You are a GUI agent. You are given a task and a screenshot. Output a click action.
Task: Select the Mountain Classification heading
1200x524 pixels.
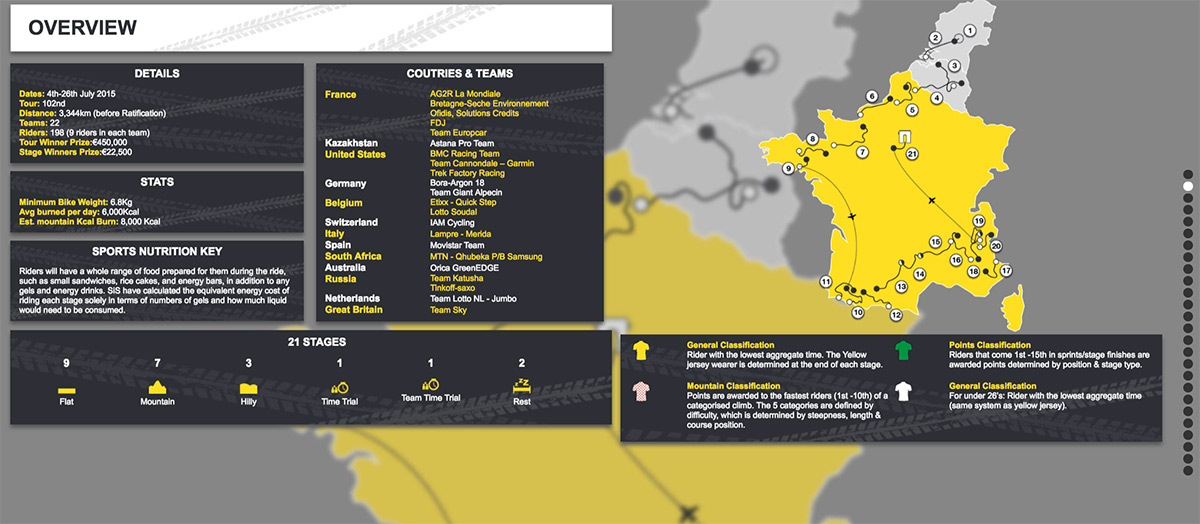(733, 385)
